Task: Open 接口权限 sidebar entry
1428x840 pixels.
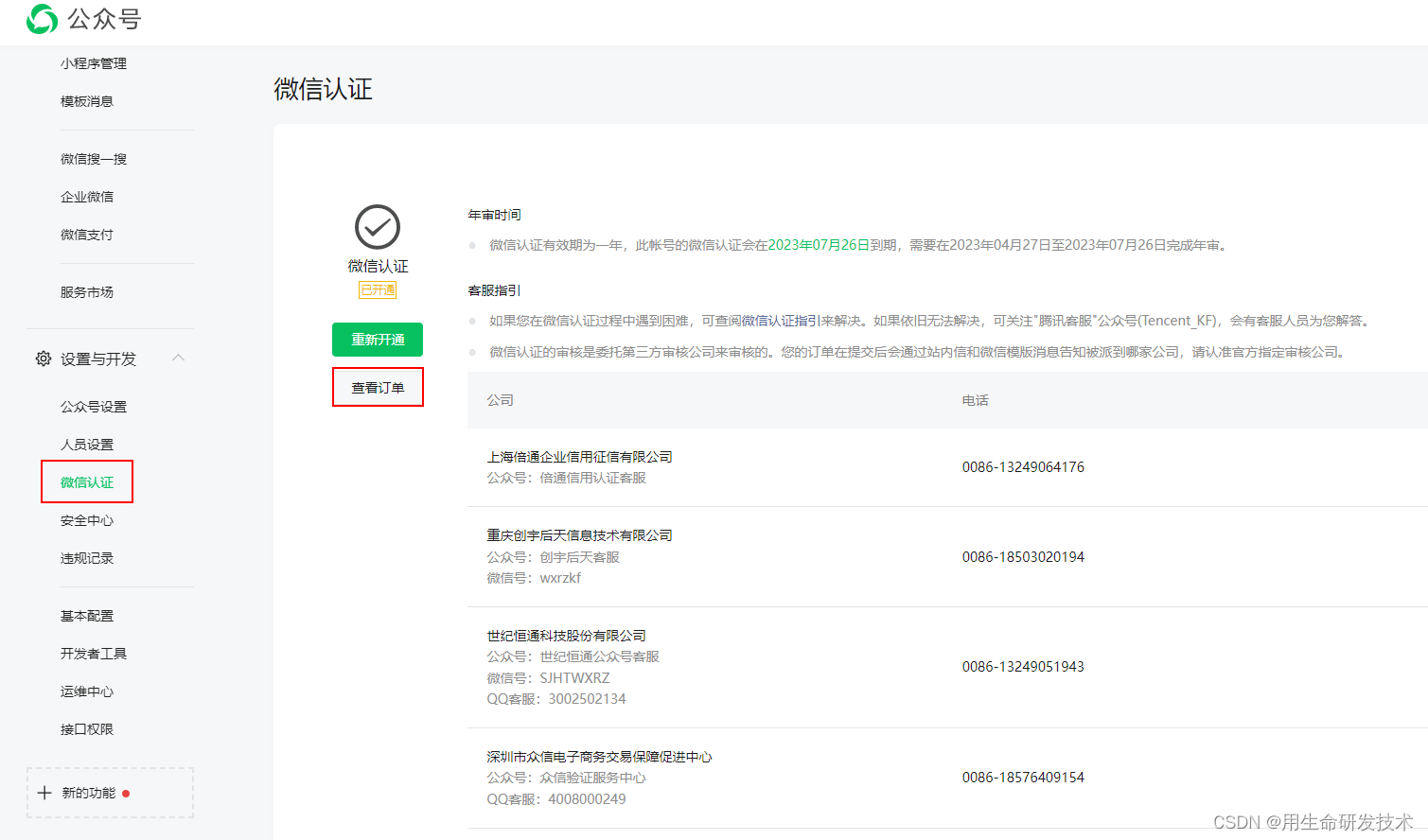Action: (87, 729)
